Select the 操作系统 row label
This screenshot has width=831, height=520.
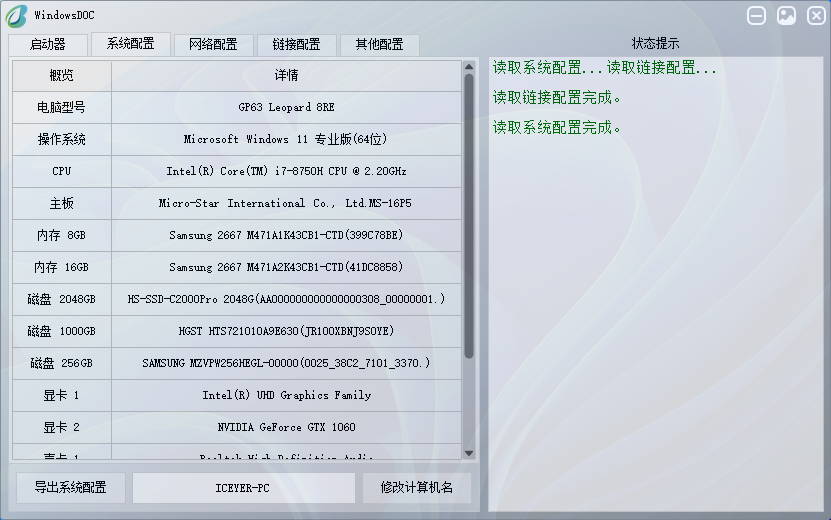tap(61, 139)
